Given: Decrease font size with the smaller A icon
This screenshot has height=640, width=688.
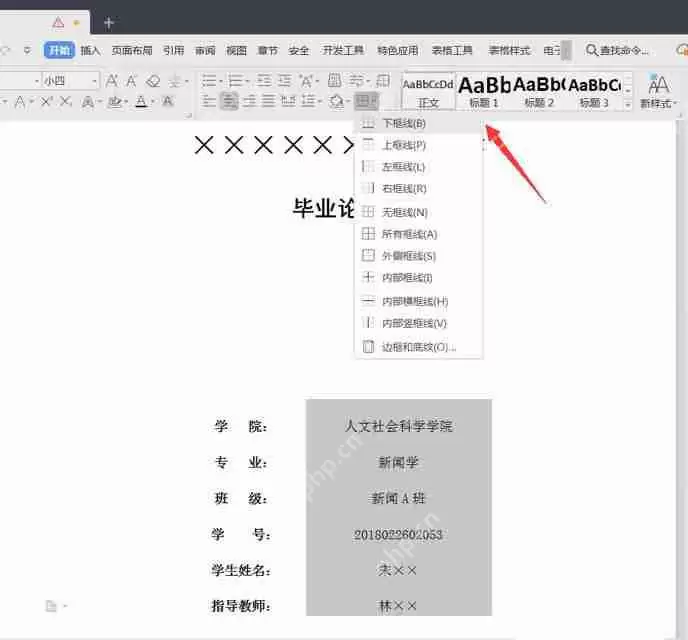Looking at the screenshot, I should click(131, 81).
